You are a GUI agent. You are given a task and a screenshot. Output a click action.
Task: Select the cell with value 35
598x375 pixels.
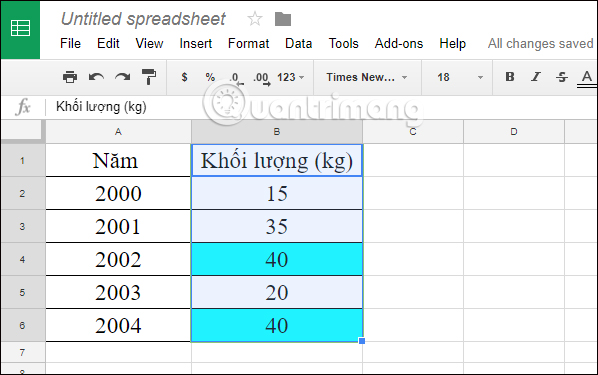(277, 226)
